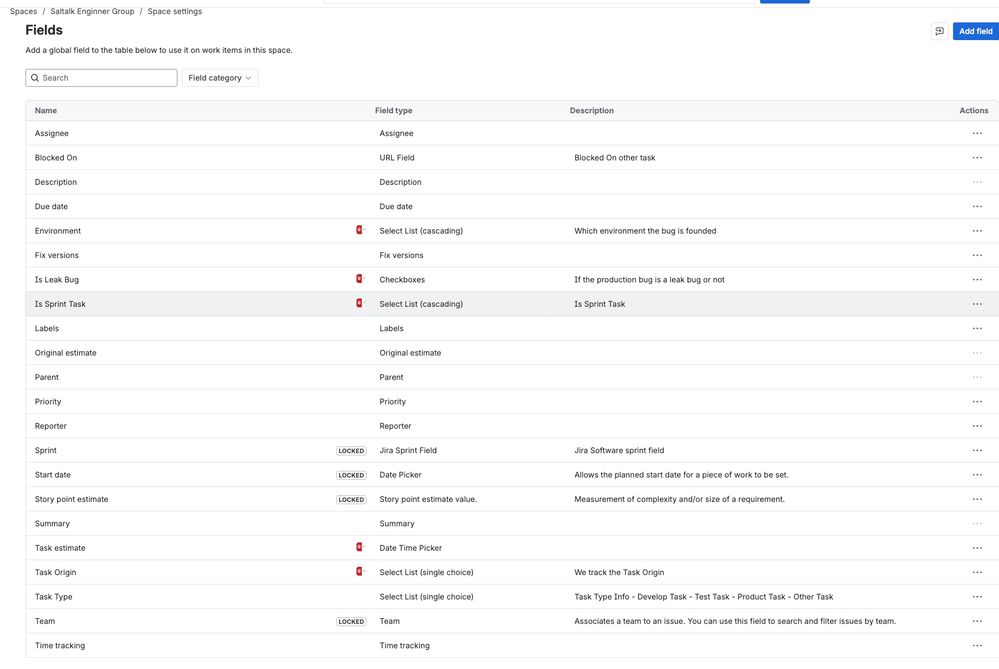
Task: Click the red icon on Task Origin row
Action: click(x=360, y=572)
